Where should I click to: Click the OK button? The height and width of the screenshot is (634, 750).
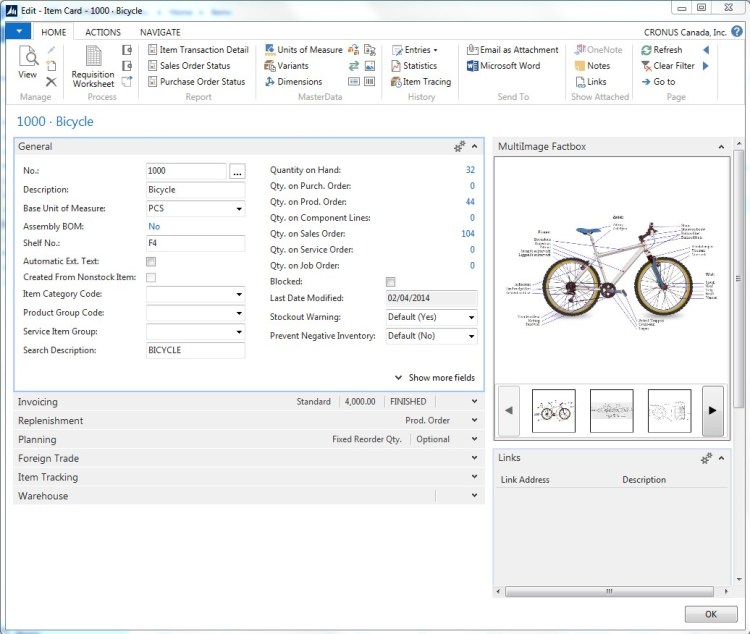711,614
